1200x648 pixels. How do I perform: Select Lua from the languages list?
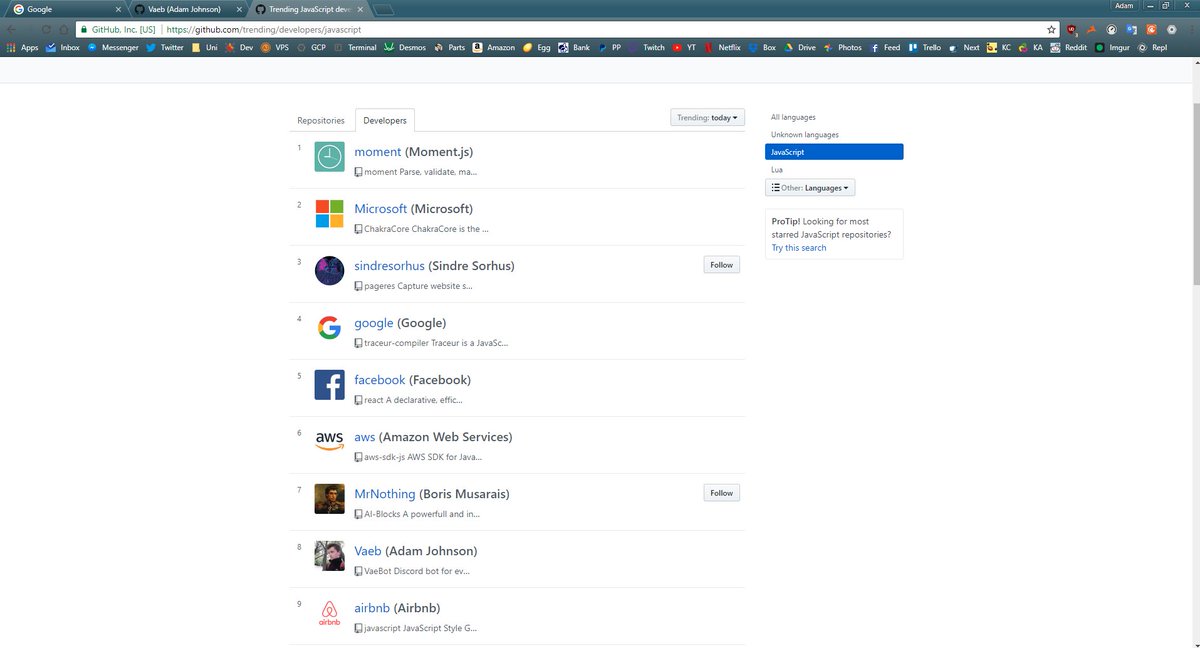777,169
